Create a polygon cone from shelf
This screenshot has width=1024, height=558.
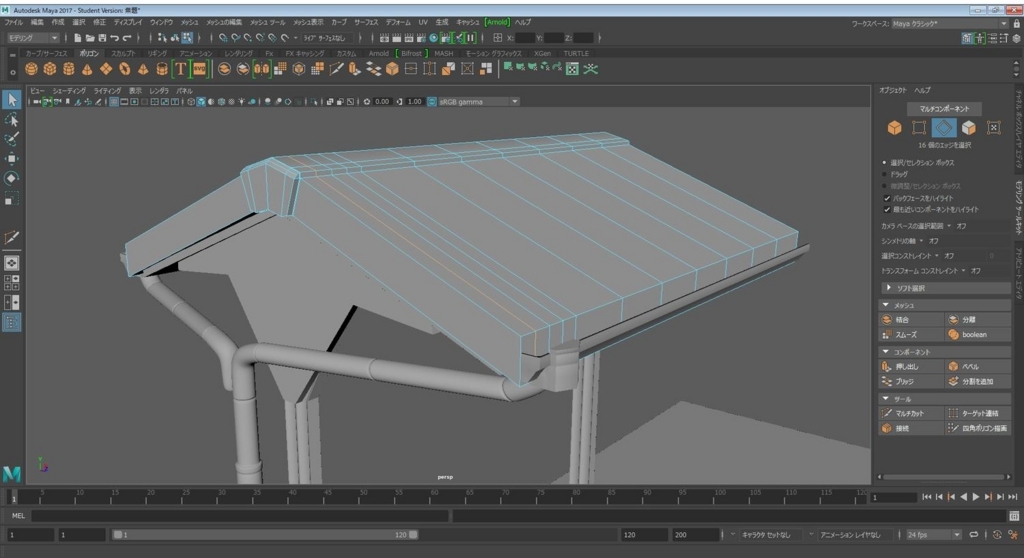point(87,69)
